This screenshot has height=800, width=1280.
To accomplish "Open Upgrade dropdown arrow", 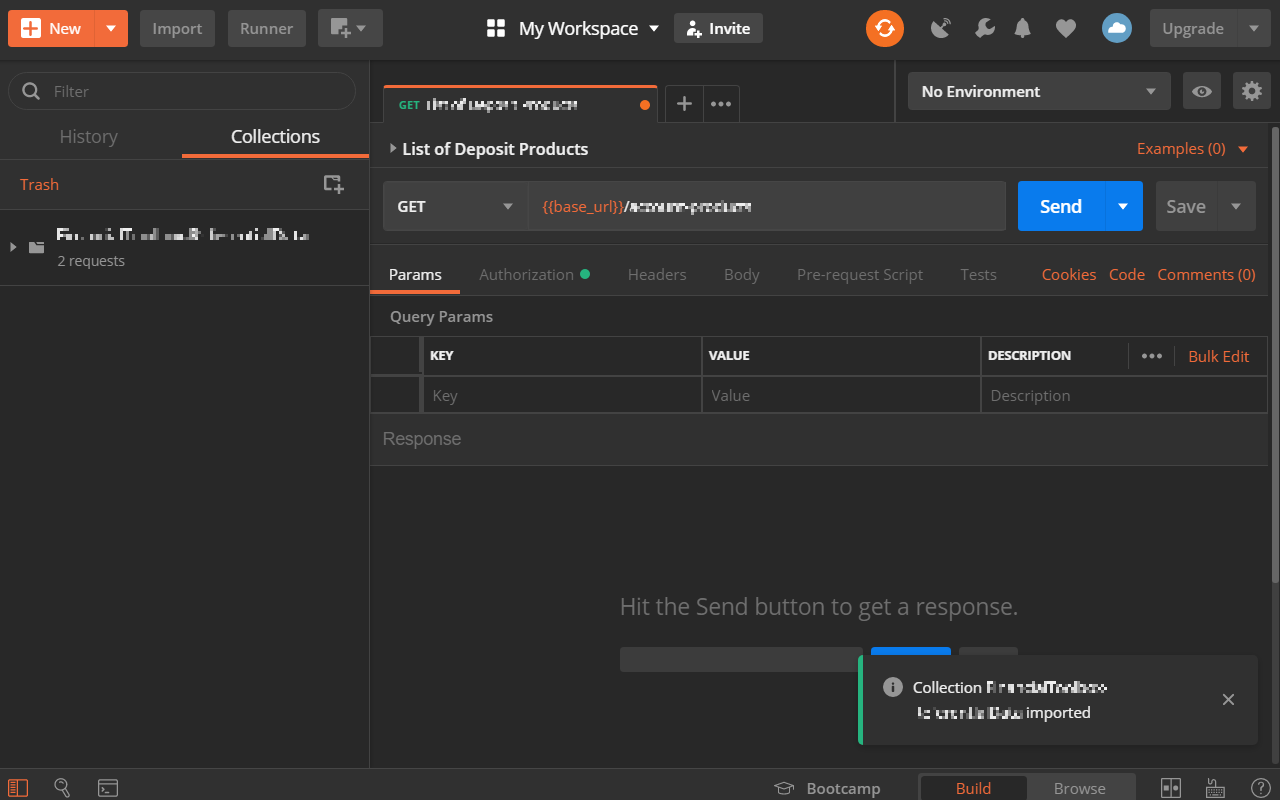I will coord(1254,29).
